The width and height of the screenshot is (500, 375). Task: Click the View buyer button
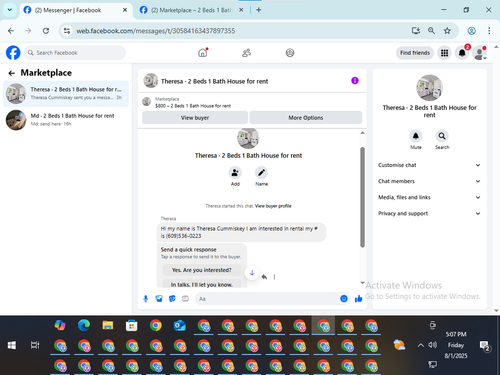click(x=195, y=118)
